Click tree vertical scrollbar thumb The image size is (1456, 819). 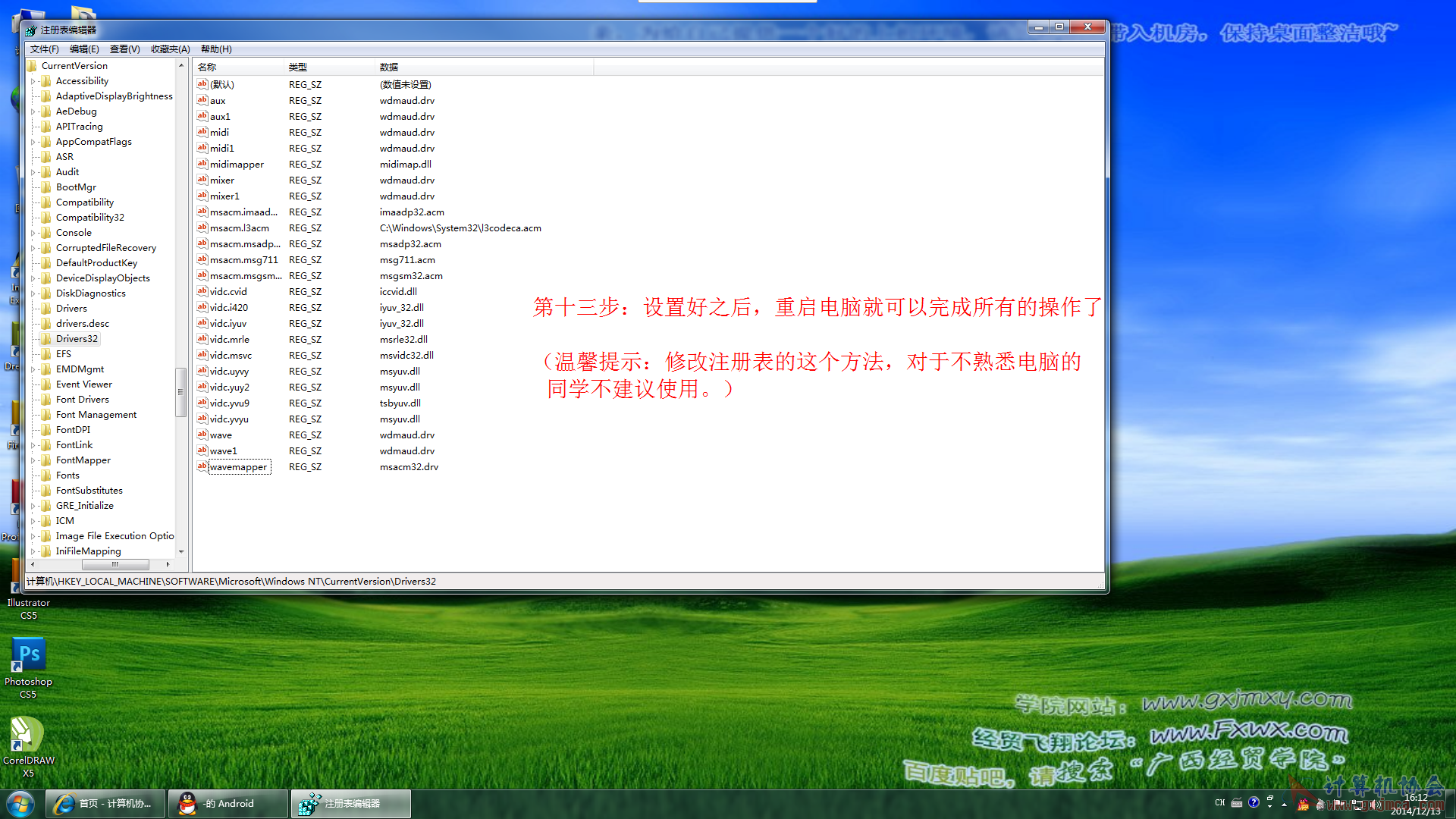pos(180,392)
